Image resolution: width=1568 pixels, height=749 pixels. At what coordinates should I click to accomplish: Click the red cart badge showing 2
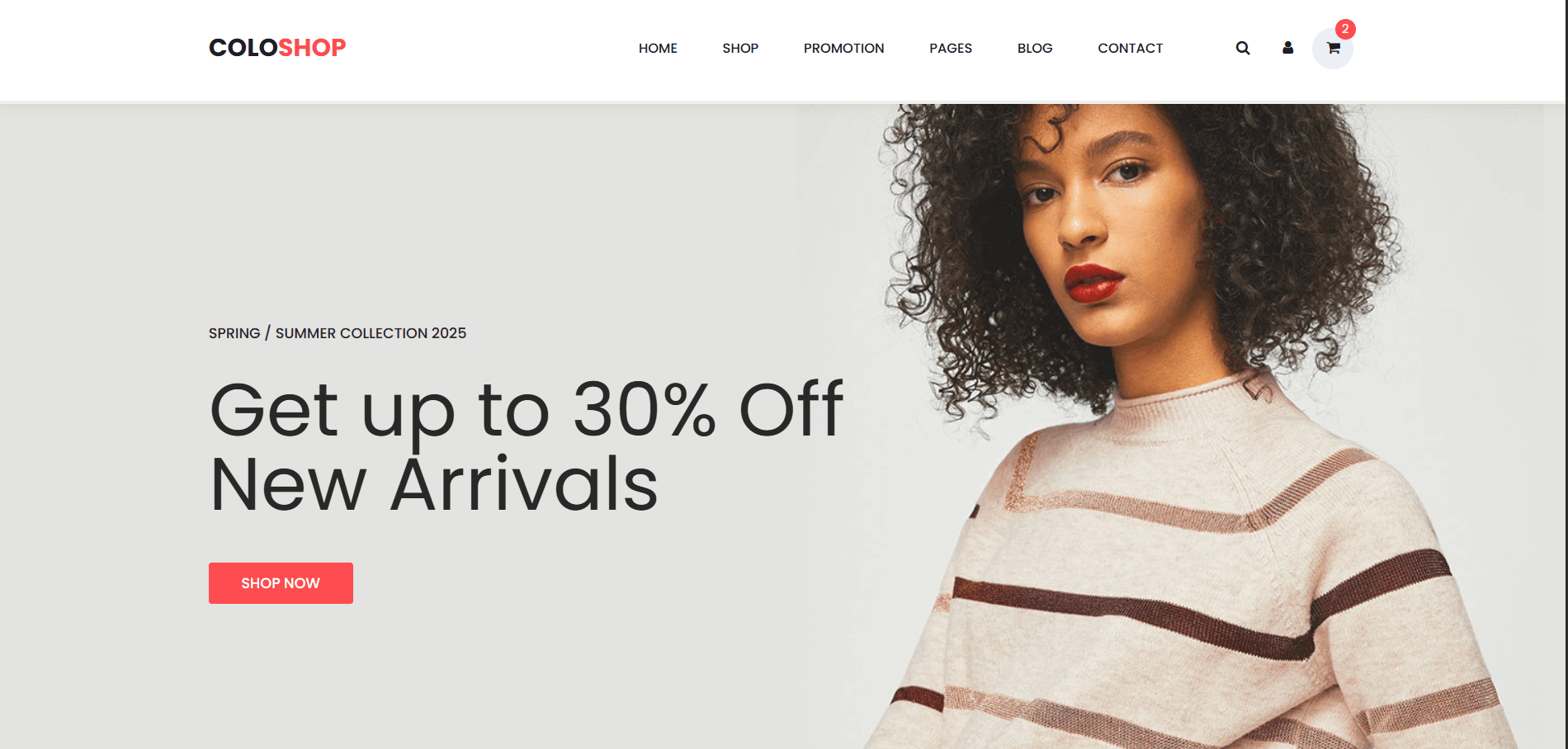[1345, 29]
